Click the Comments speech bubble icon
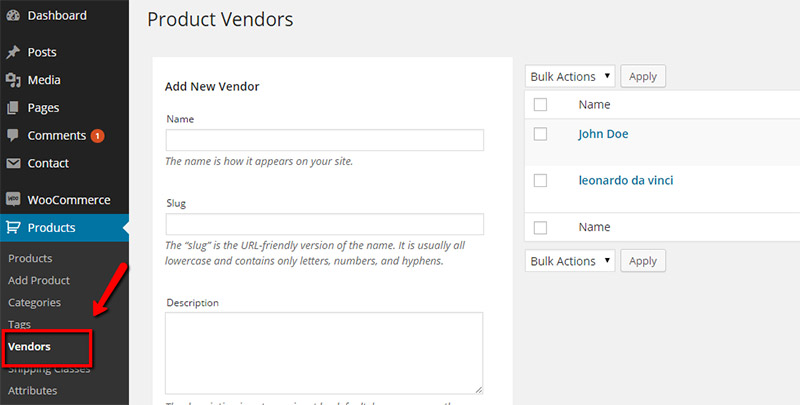Image resolution: width=800 pixels, height=405 pixels. (13, 135)
